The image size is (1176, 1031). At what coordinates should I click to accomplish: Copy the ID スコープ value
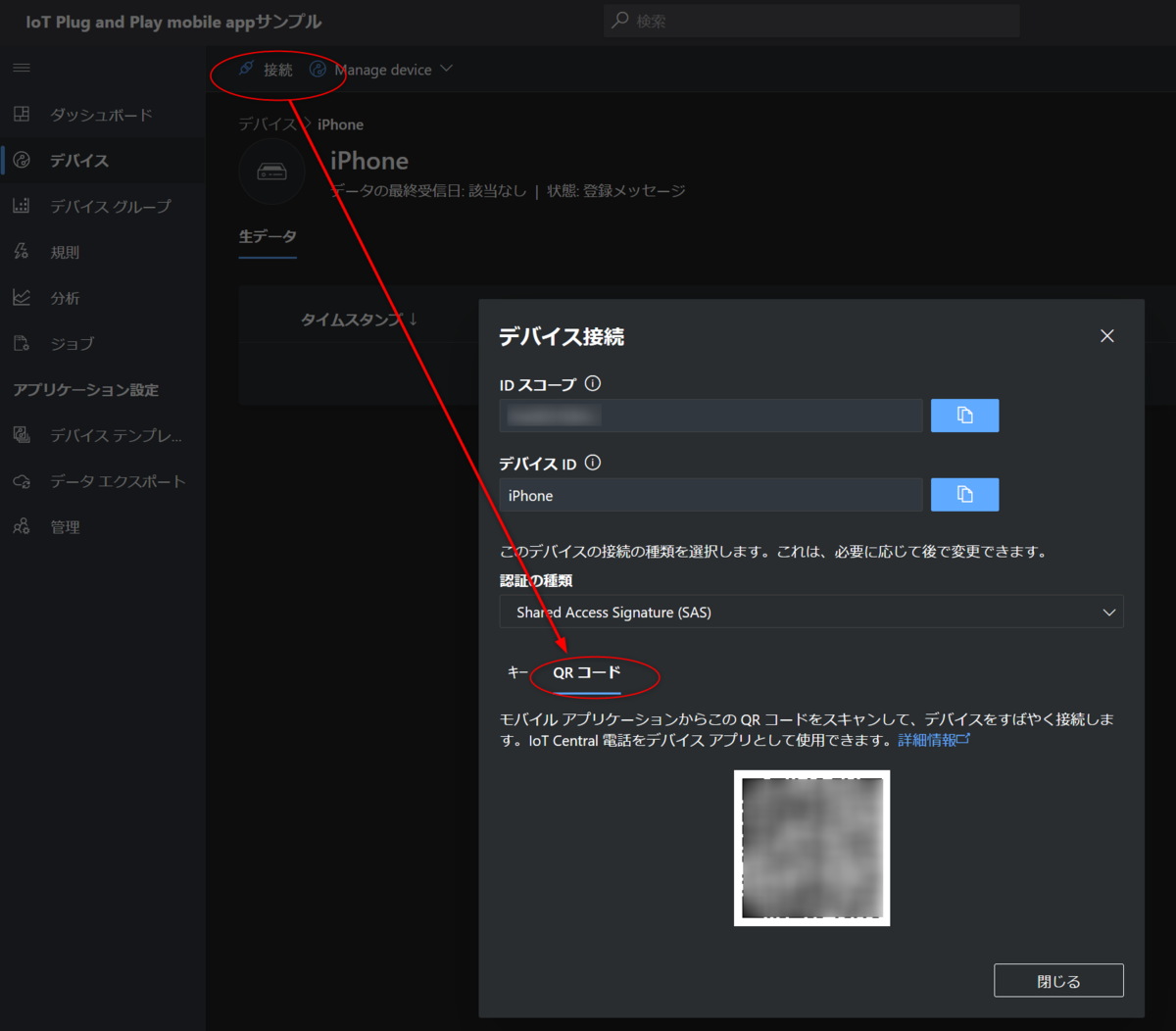pyautogui.click(x=964, y=416)
